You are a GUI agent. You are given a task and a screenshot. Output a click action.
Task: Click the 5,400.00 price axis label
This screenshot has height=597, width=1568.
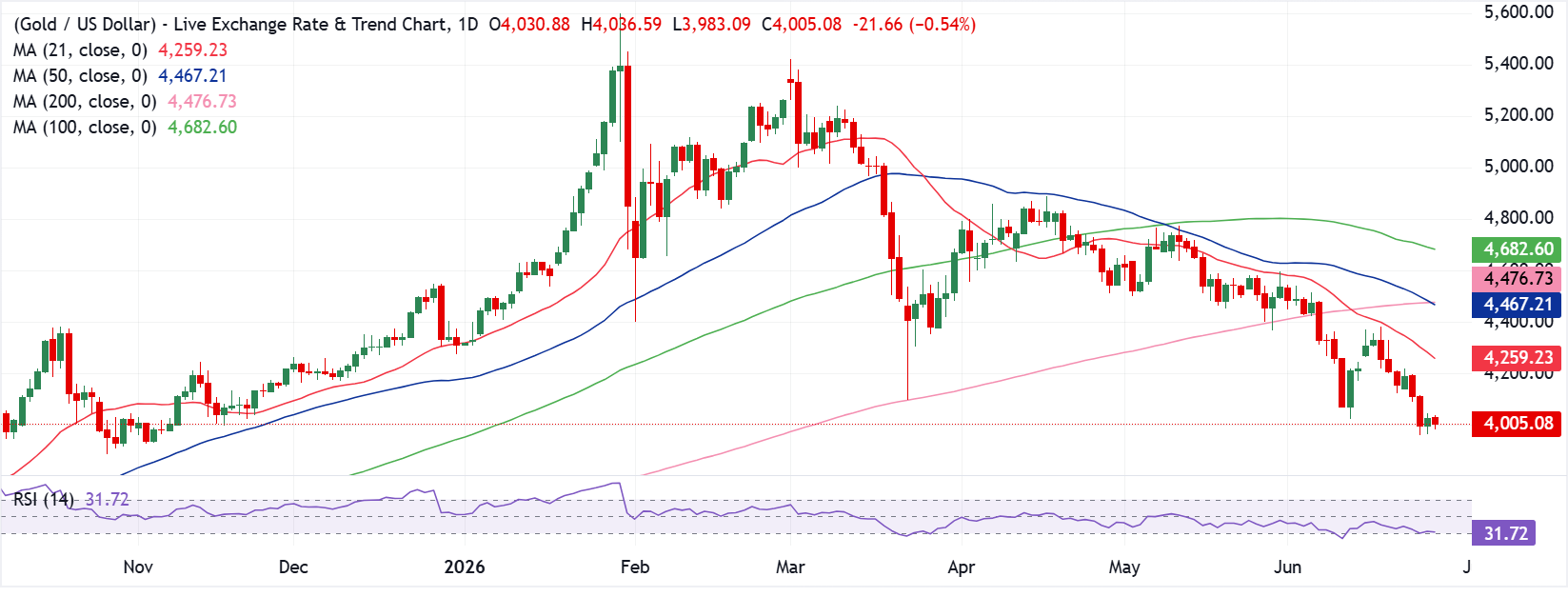(x=1519, y=64)
